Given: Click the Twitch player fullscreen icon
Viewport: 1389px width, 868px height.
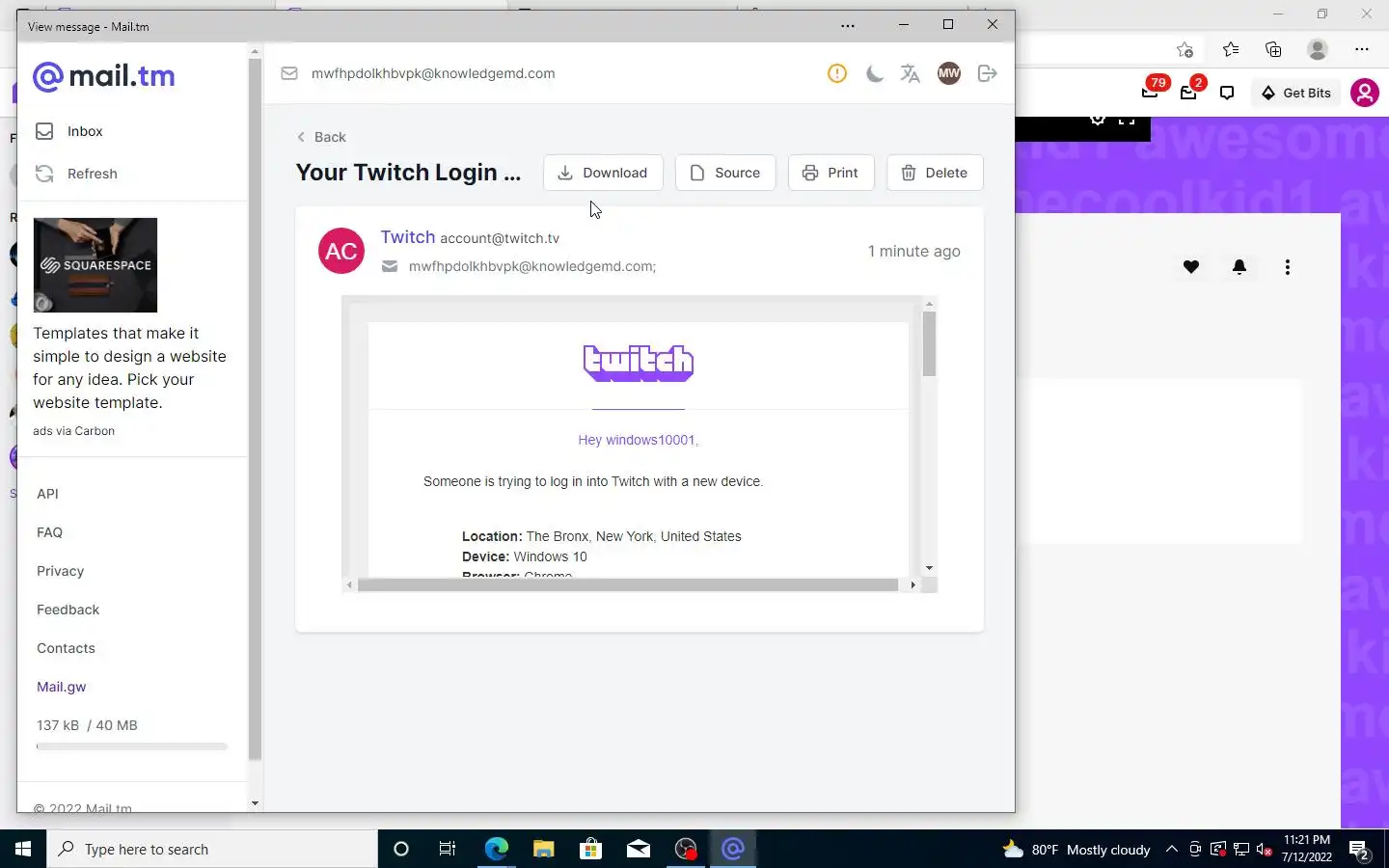Looking at the screenshot, I should click(x=1127, y=120).
